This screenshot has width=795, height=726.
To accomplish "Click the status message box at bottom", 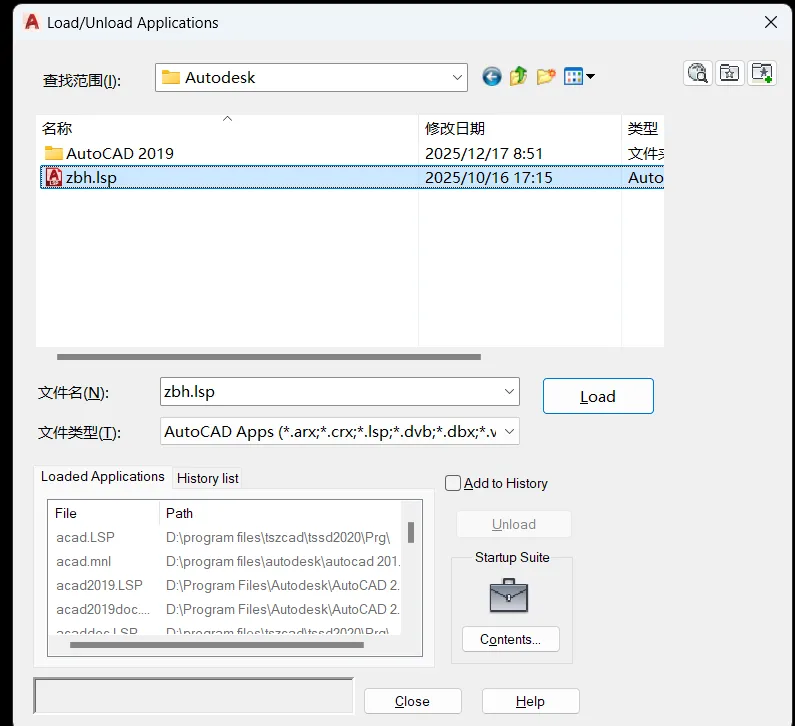I will click(194, 695).
